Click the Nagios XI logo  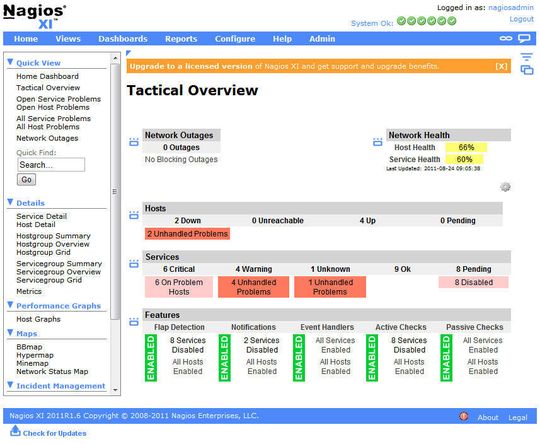click(34, 16)
